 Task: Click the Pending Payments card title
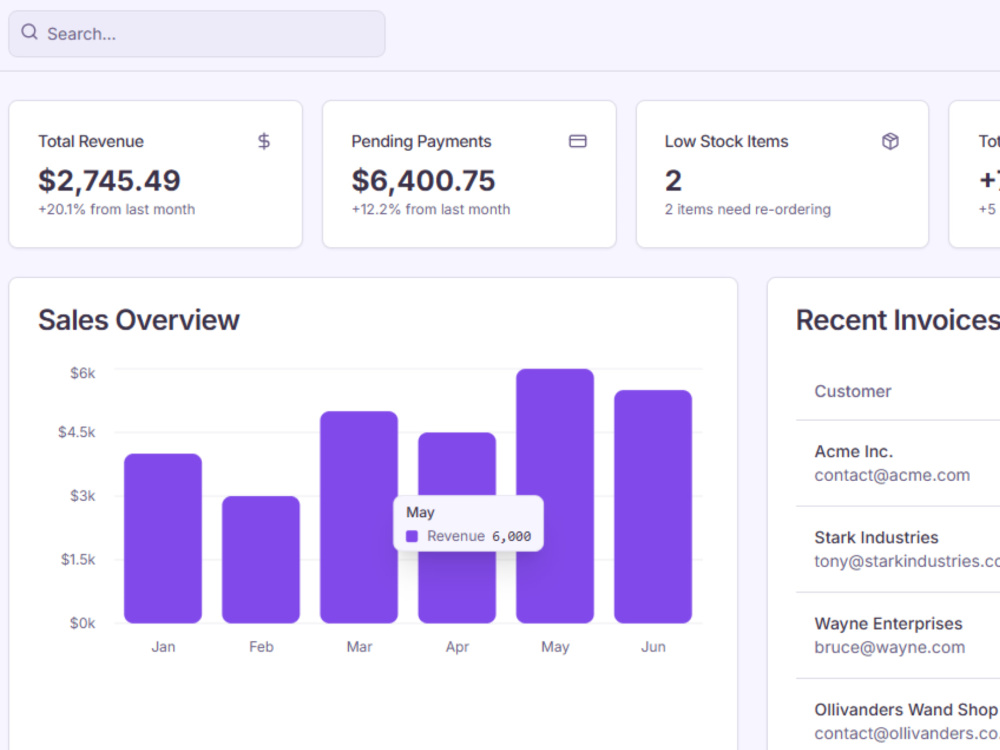(422, 142)
